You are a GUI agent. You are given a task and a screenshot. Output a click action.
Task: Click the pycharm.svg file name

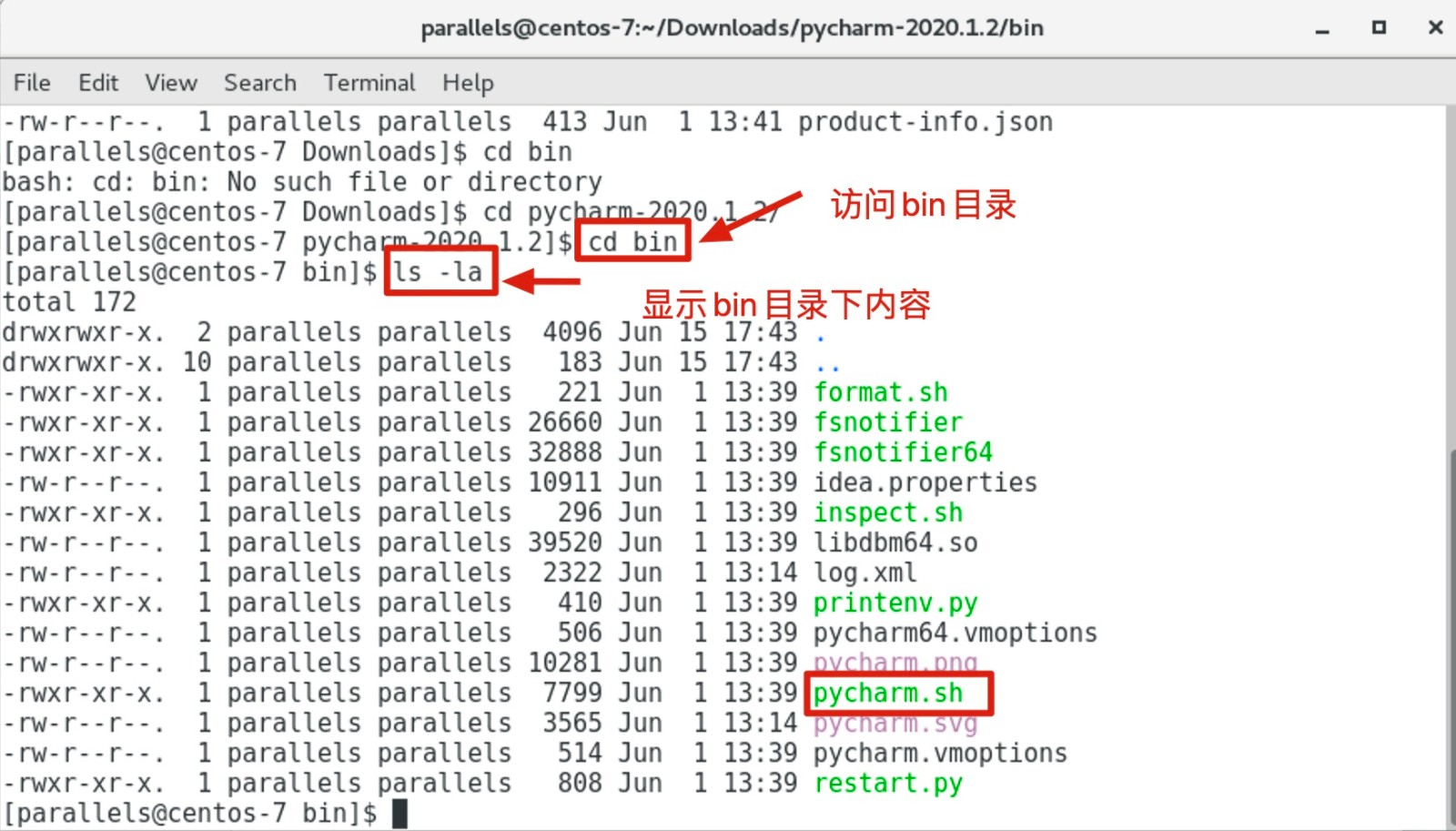(895, 724)
